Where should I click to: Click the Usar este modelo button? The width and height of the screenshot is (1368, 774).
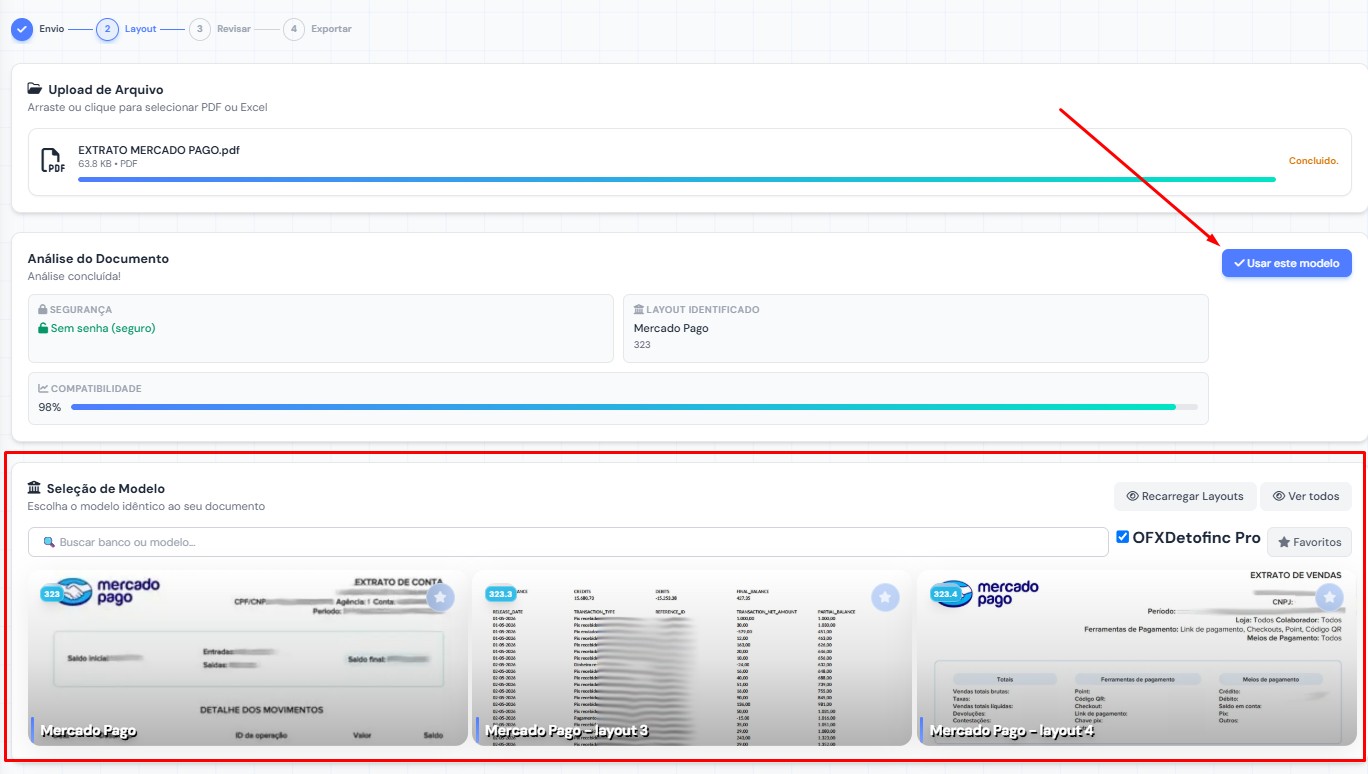pos(1286,263)
